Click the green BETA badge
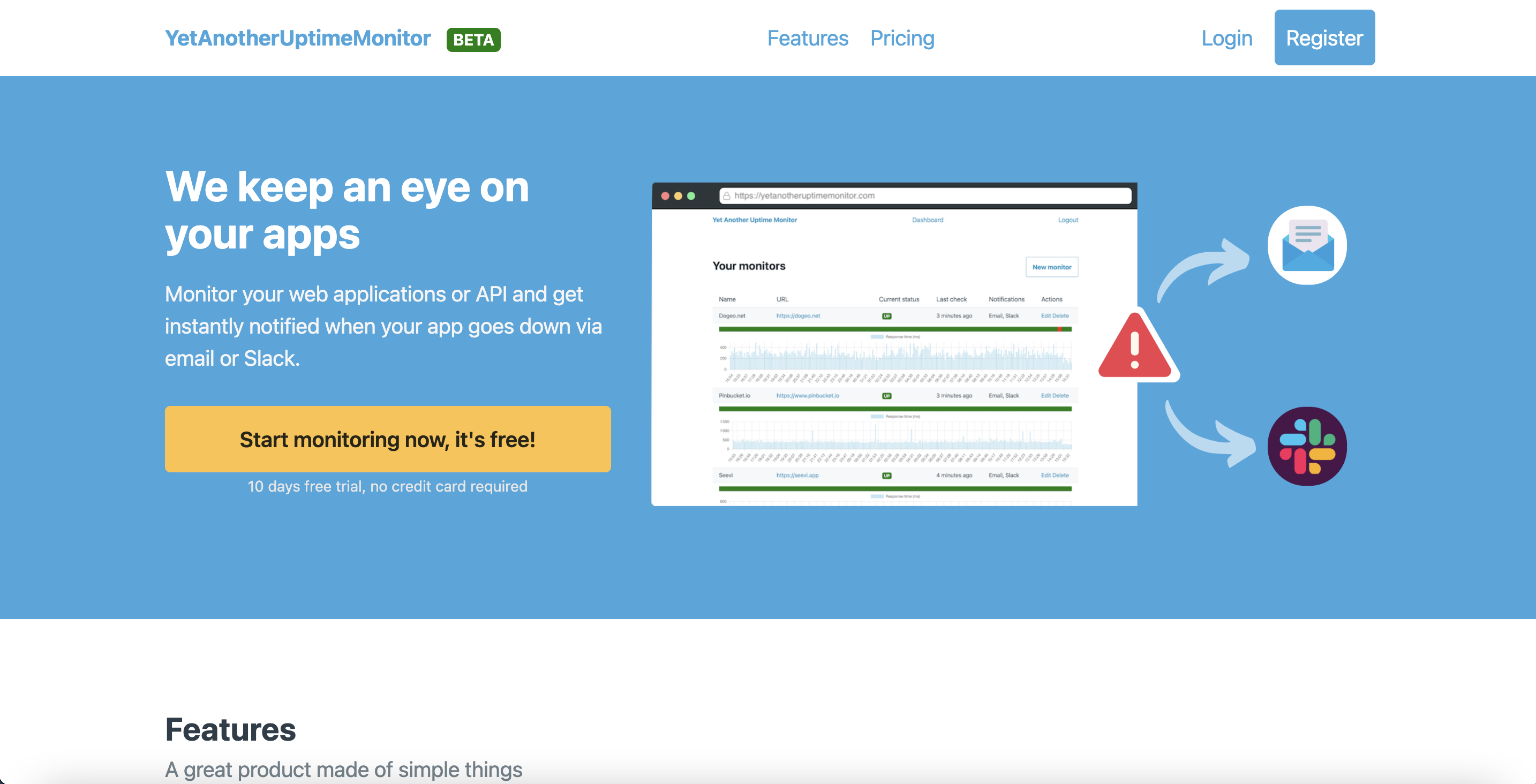 coord(473,39)
